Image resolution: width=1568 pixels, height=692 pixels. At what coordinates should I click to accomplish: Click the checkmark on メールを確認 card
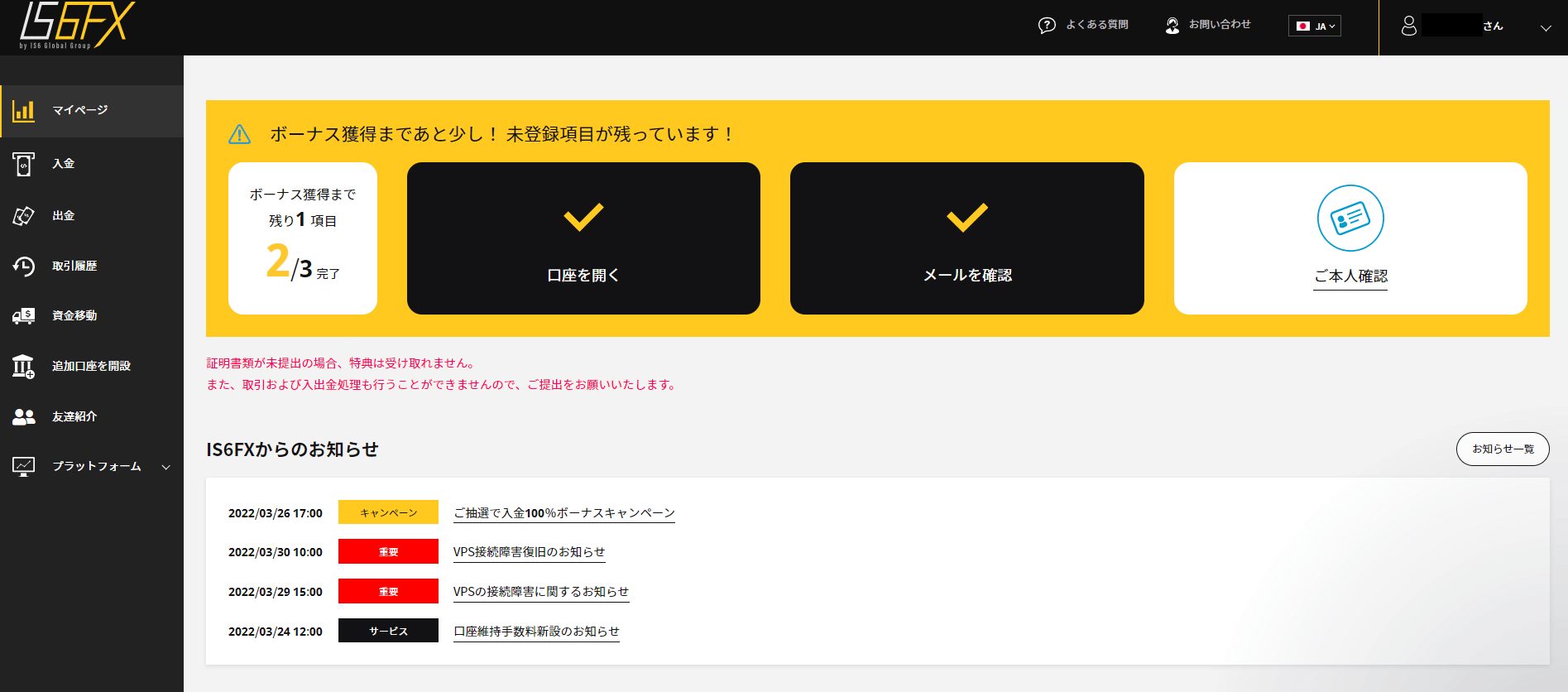pyautogui.click(x=967, y=217)
